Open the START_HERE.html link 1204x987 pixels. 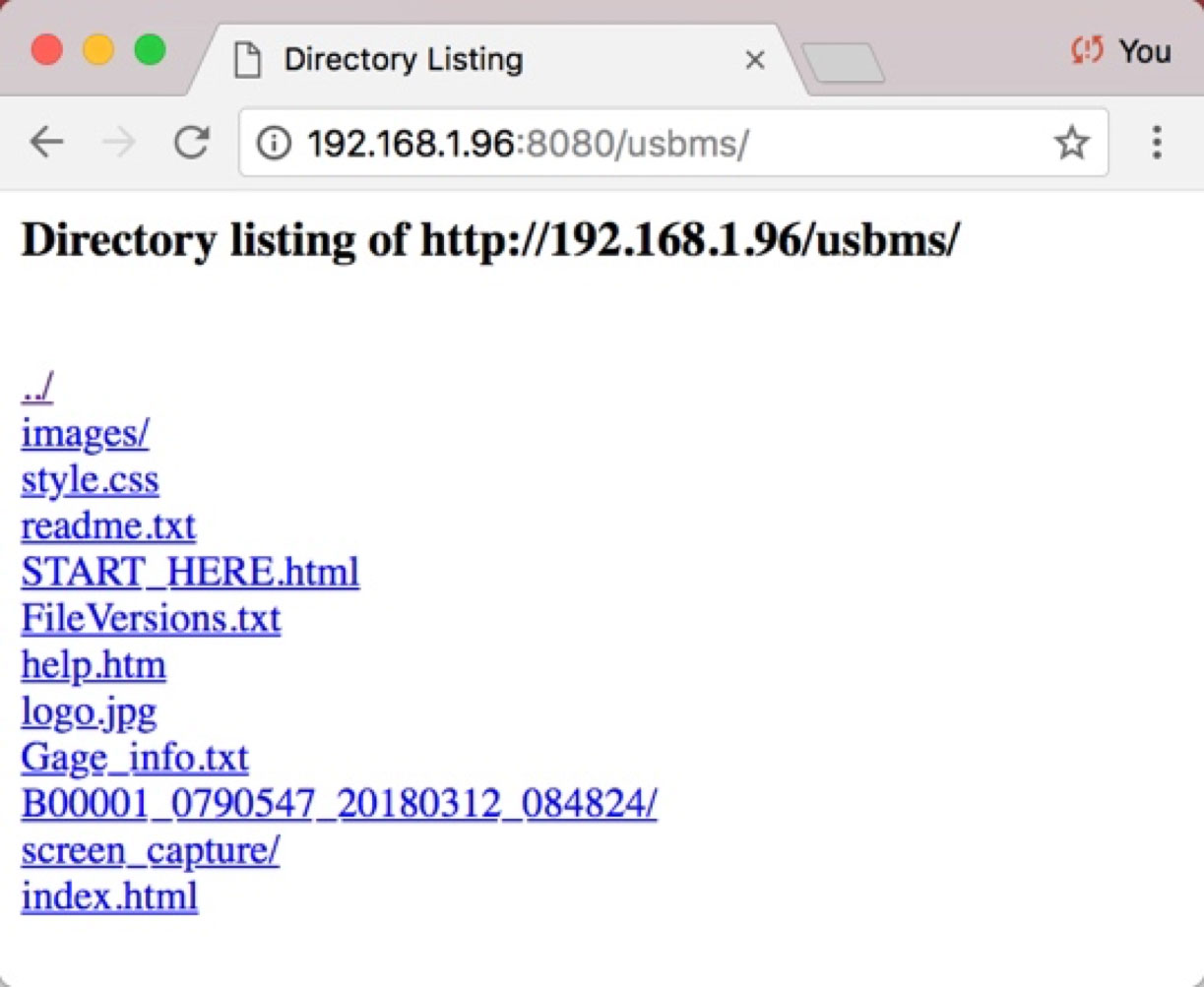(x=190, y=573)
